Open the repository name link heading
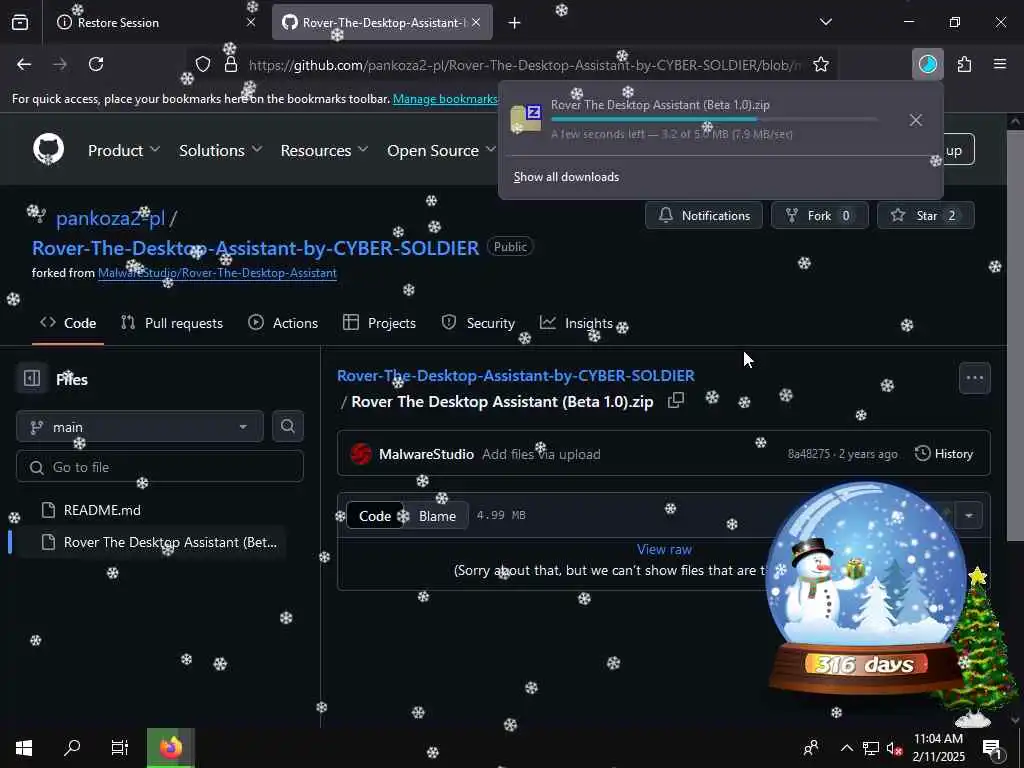Image resolution: width=1024 pixels, height=768 pixels. coord(255,248)
